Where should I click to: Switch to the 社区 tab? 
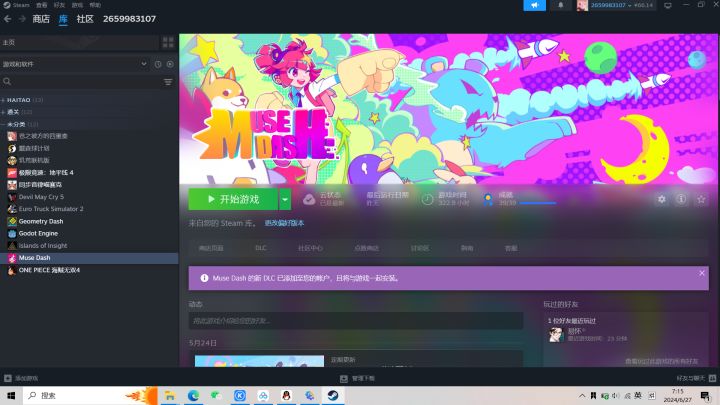pos(85,19)
